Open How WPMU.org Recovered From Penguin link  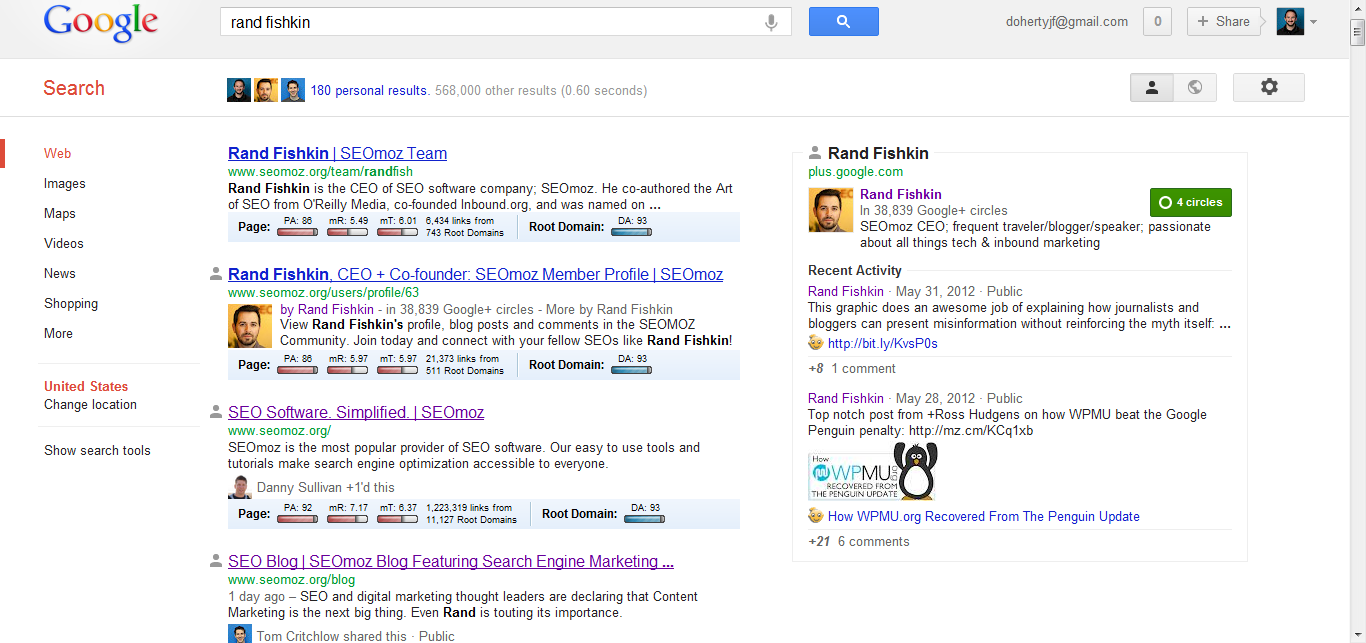tap(984, 516)
